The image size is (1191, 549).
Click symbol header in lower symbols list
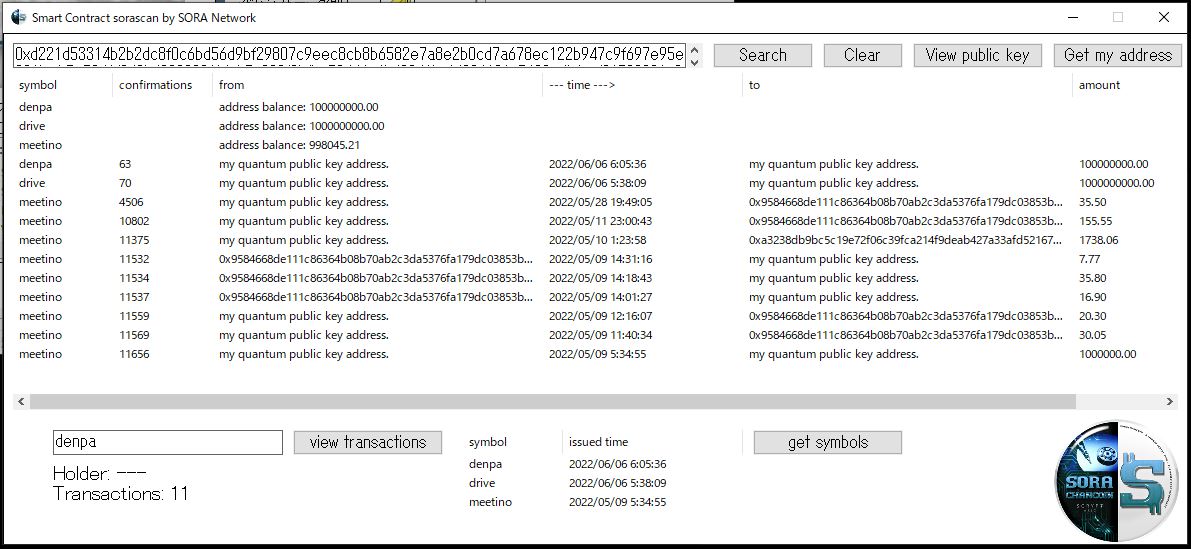513,442
